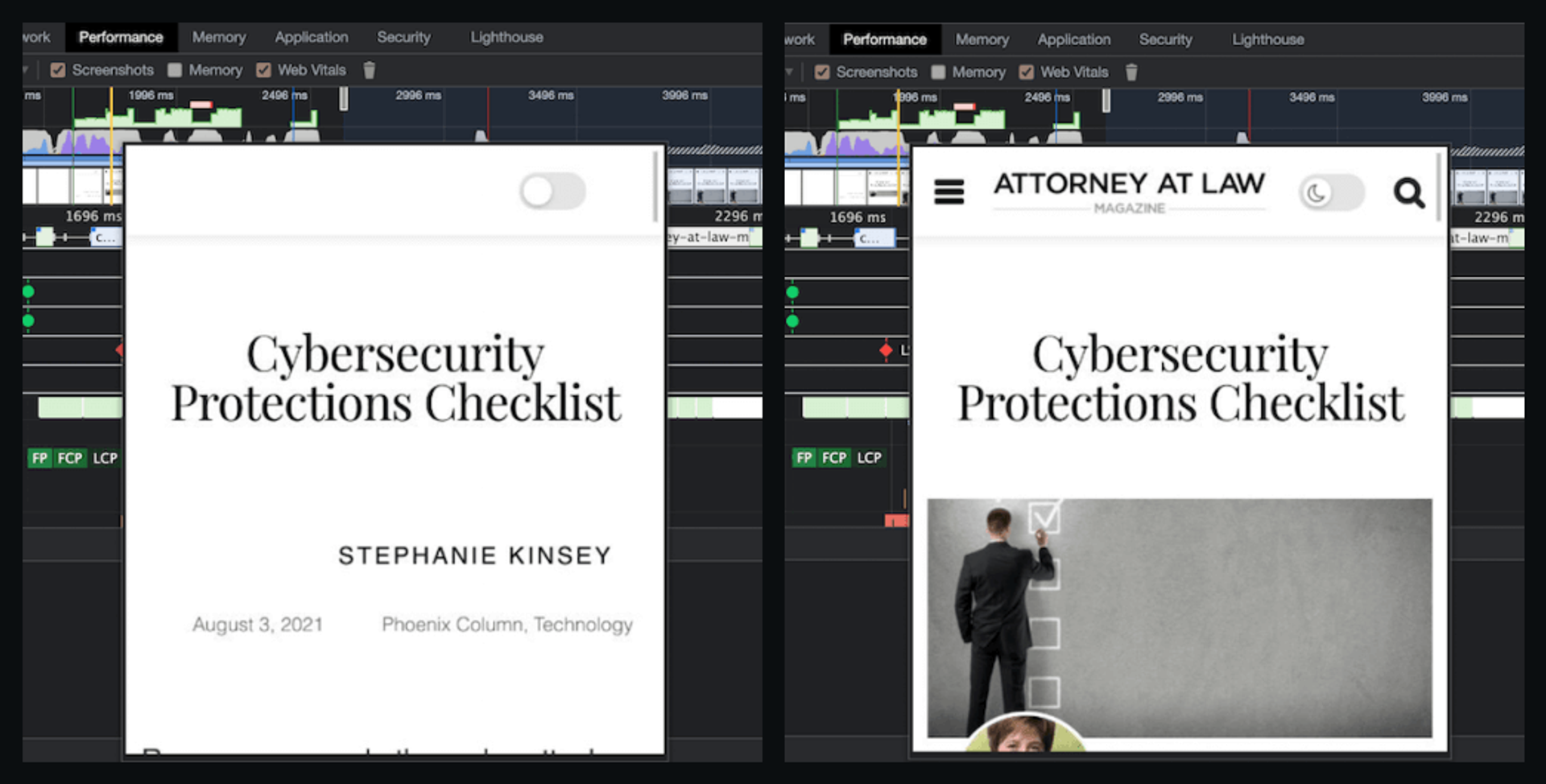
Task: Open the Lighthouse tab in right panel
Action: click(1268, 39)
